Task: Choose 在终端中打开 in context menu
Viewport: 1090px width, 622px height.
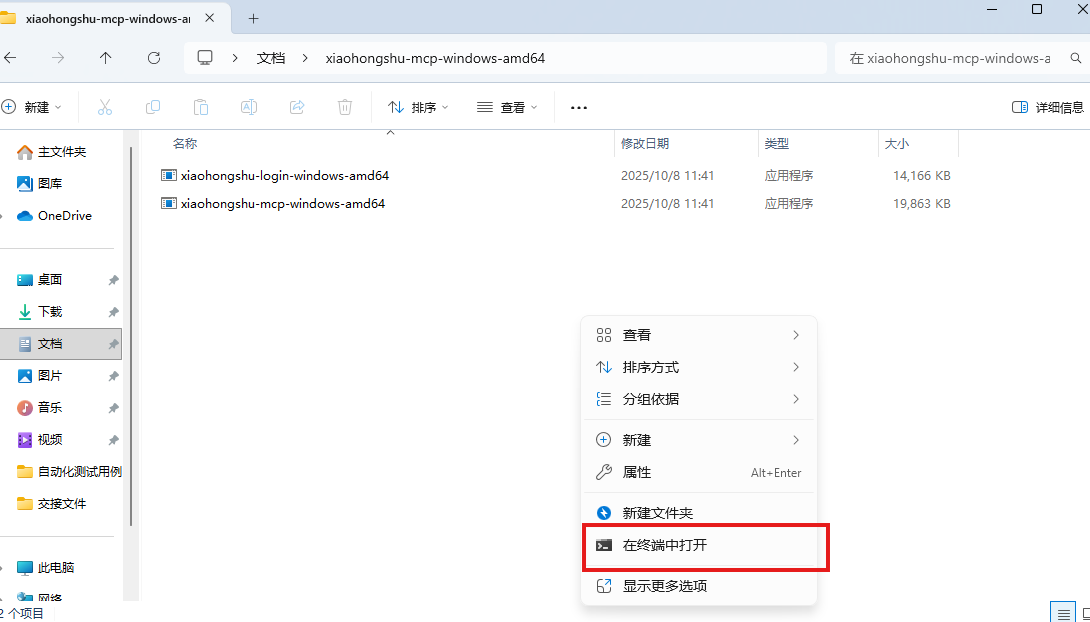Action: (x=699, y=545)
